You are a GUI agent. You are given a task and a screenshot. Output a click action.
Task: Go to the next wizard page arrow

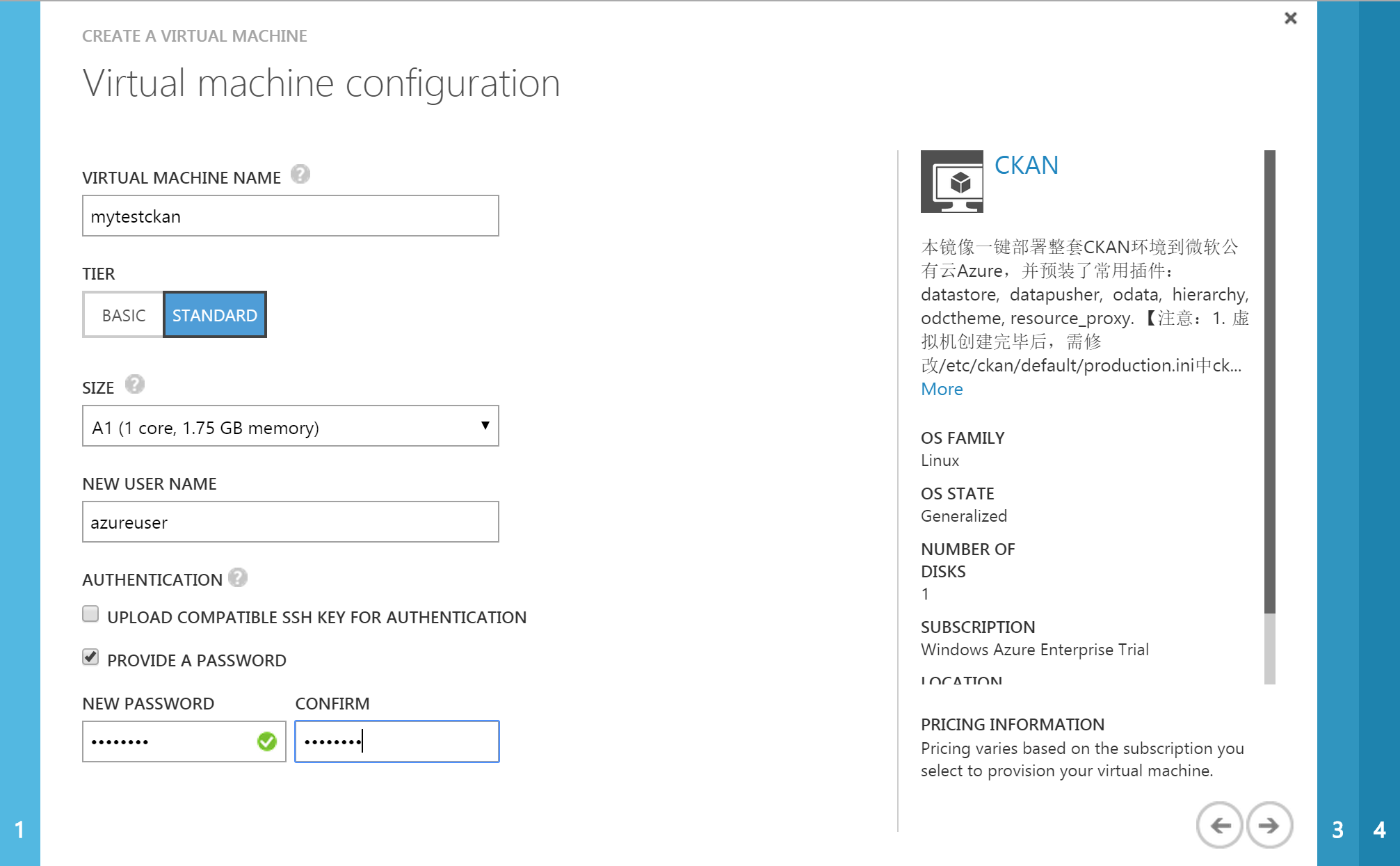(1269, 825)
